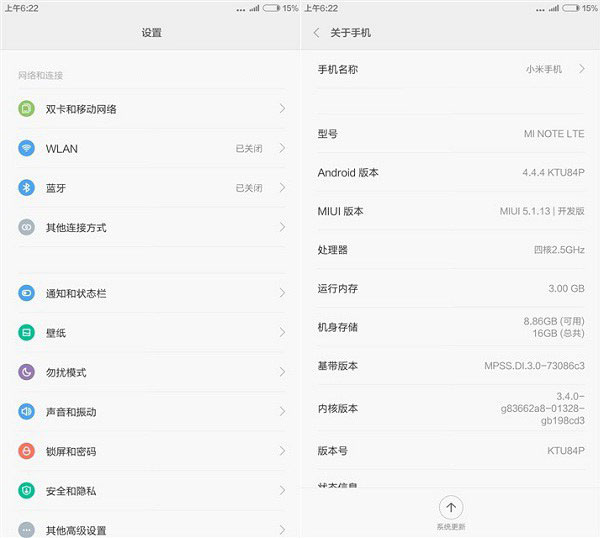
Task: Open 安全和隐私 entry
Action: pos(151,490)
